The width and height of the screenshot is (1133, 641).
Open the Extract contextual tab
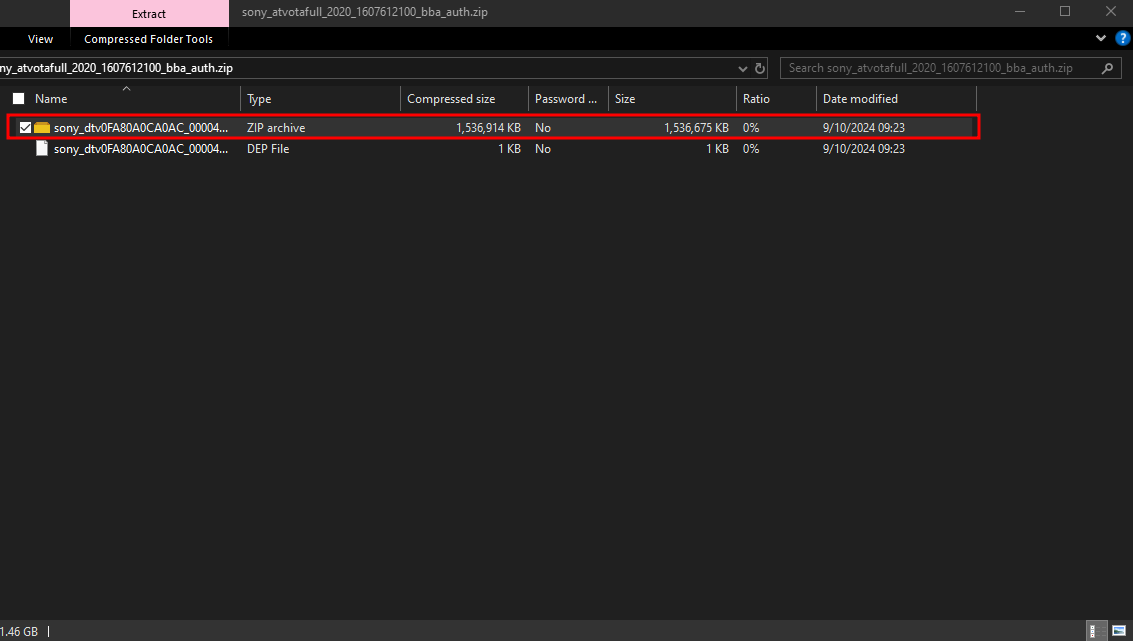pyautogui.click(x=149, y=14)
